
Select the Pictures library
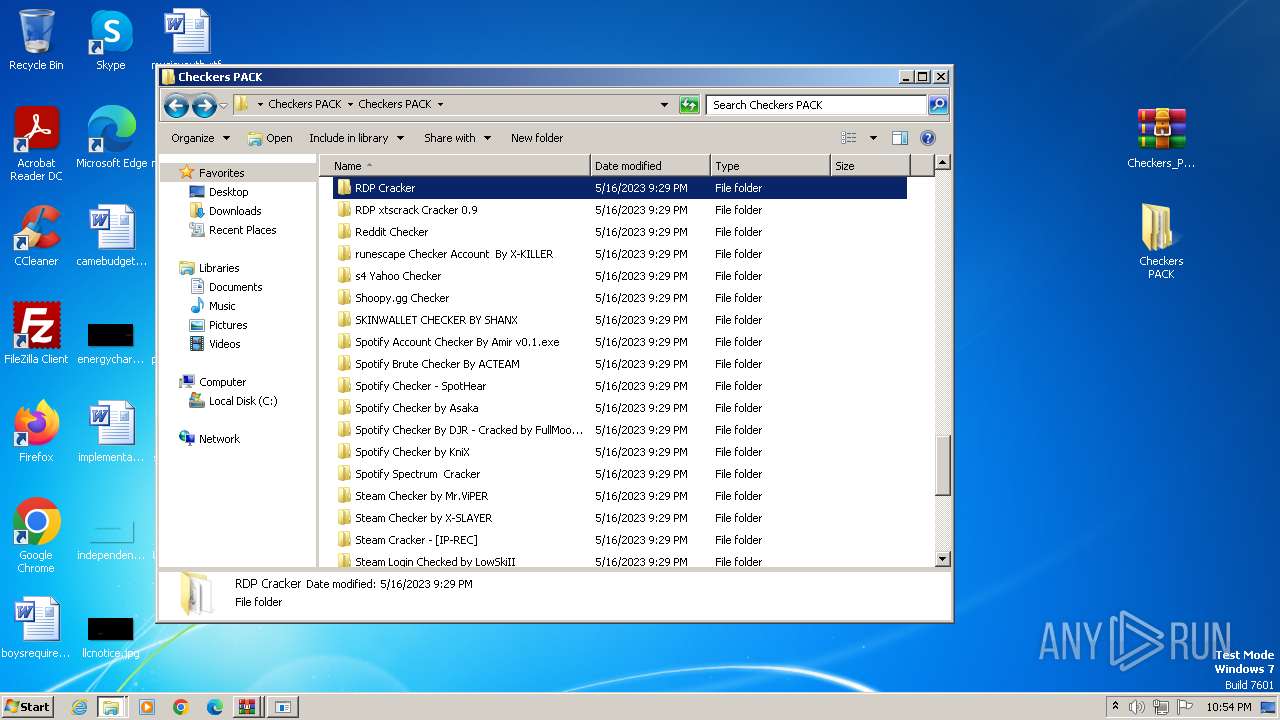[228, 325]
